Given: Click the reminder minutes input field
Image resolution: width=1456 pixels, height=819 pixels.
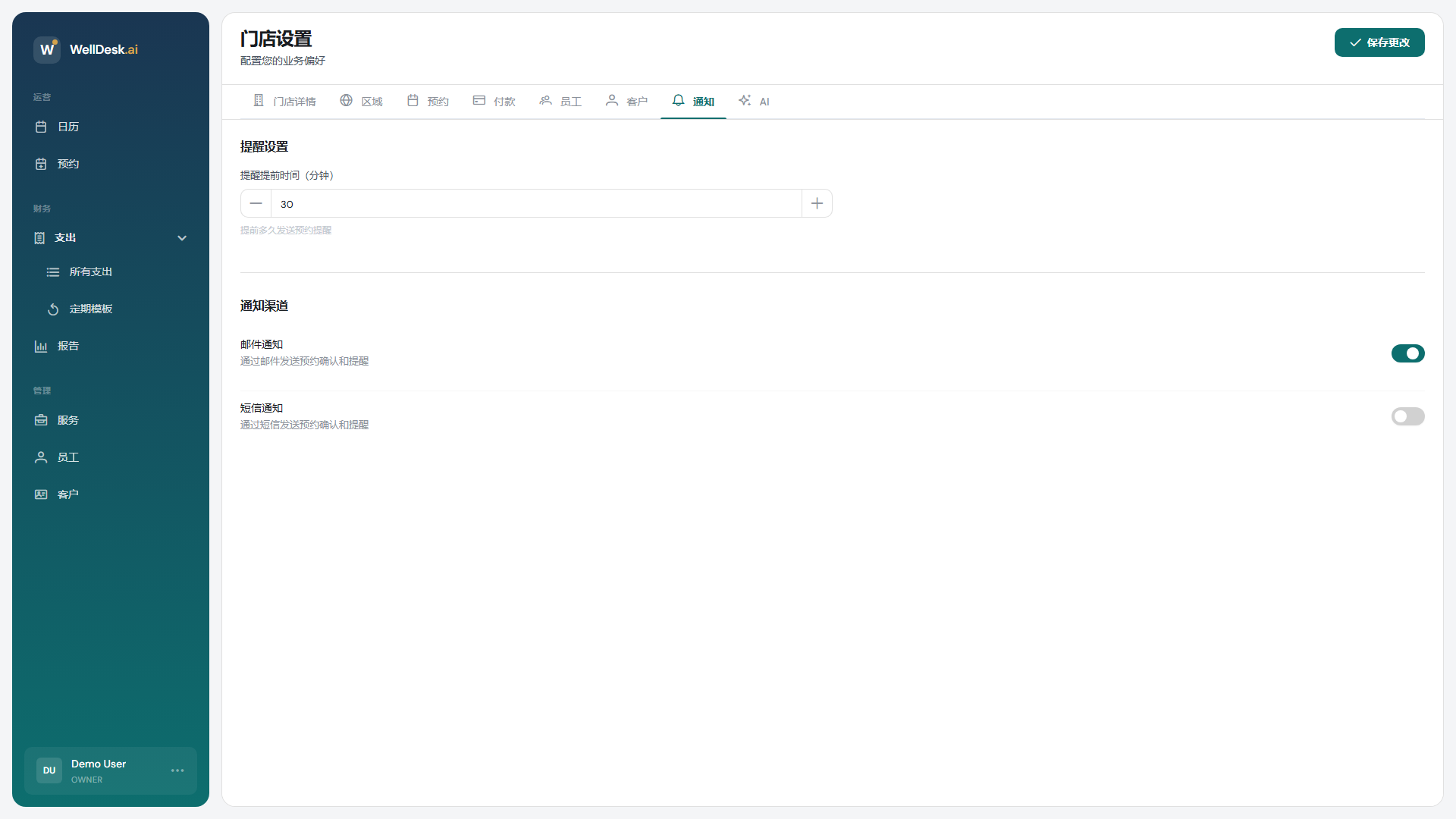Looking at the screenshot, I should click(535, 203).
